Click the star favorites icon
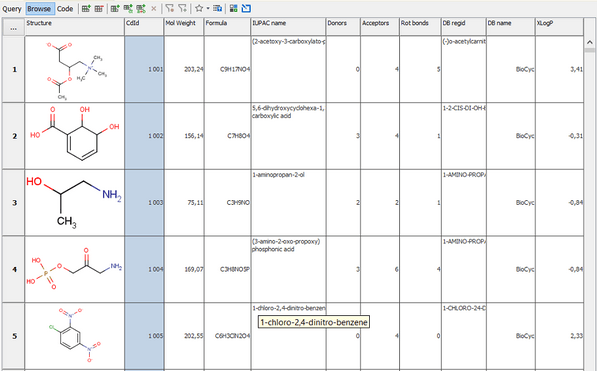This screenshot has height=371, width=597. pyautogui.click(x=199, y=8)
